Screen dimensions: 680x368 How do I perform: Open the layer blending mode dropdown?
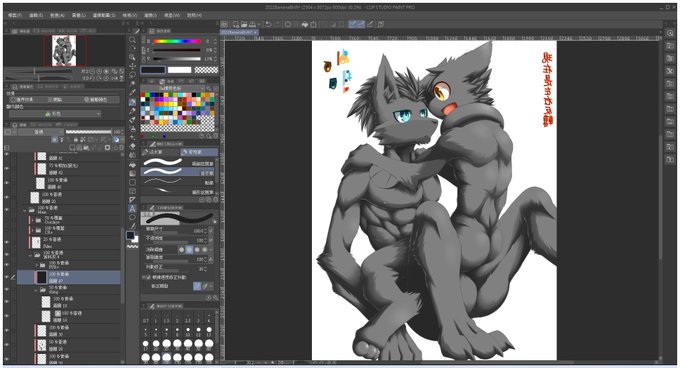40,132
